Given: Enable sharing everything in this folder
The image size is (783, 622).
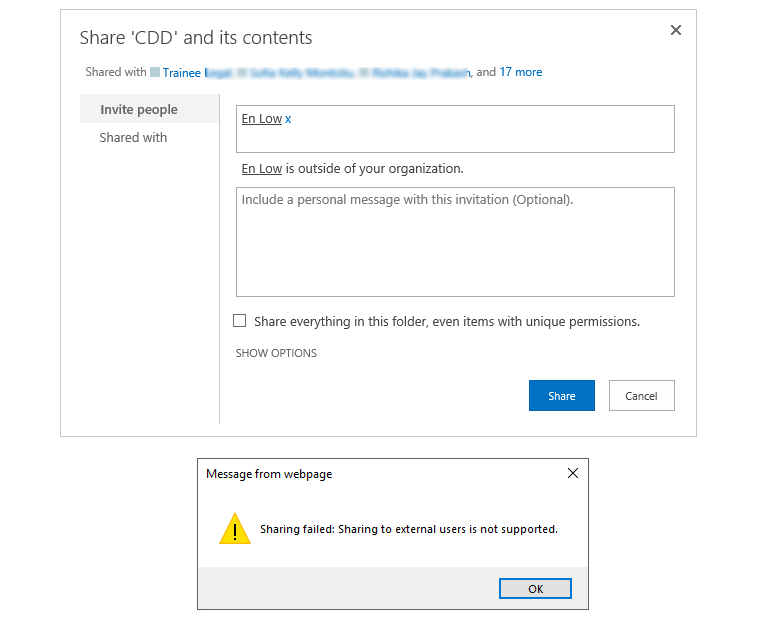Looking at the screenshot, I should coord(240,320).
